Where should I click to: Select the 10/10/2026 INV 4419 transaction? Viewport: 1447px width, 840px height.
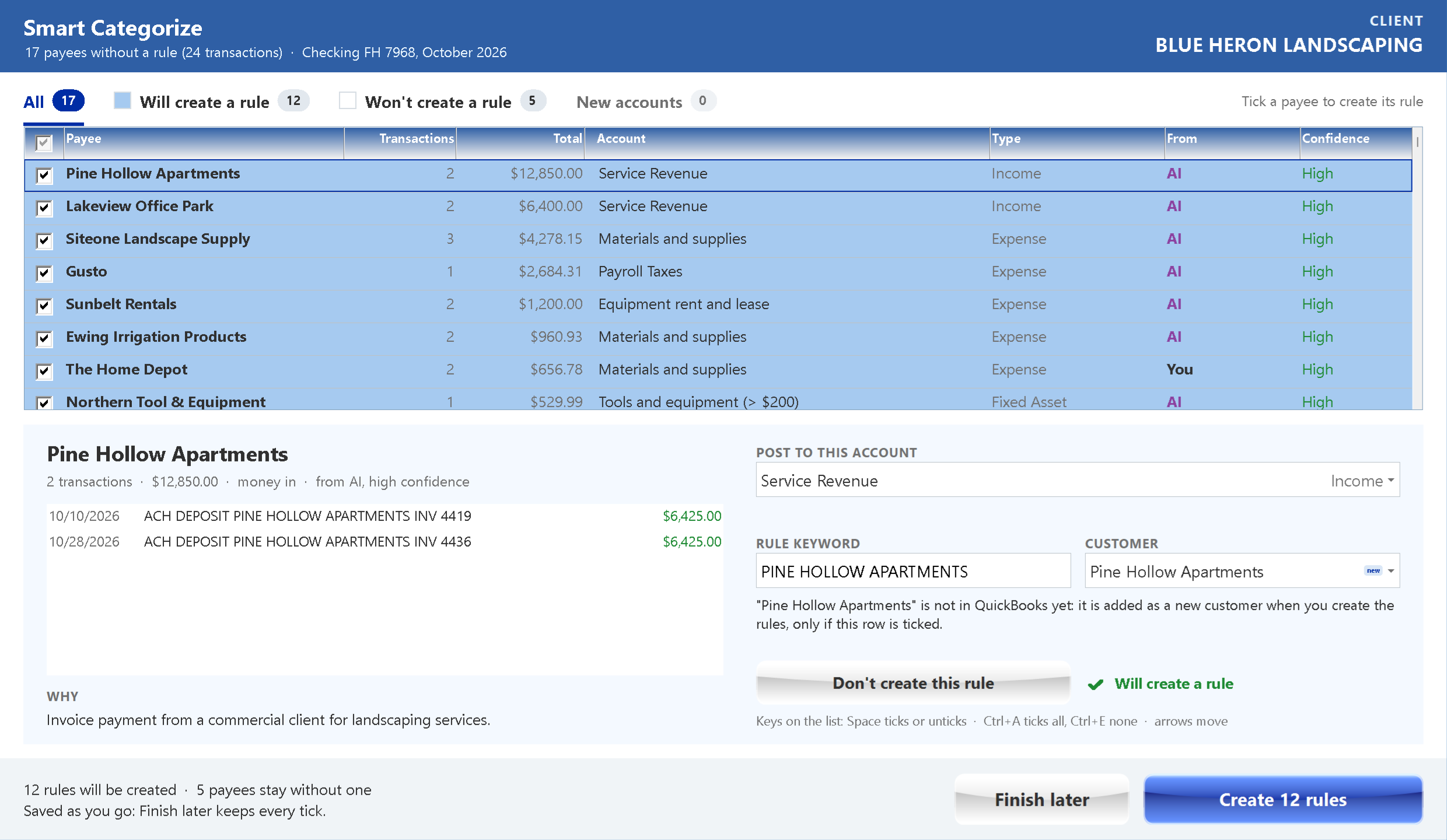tap(385, 516)
